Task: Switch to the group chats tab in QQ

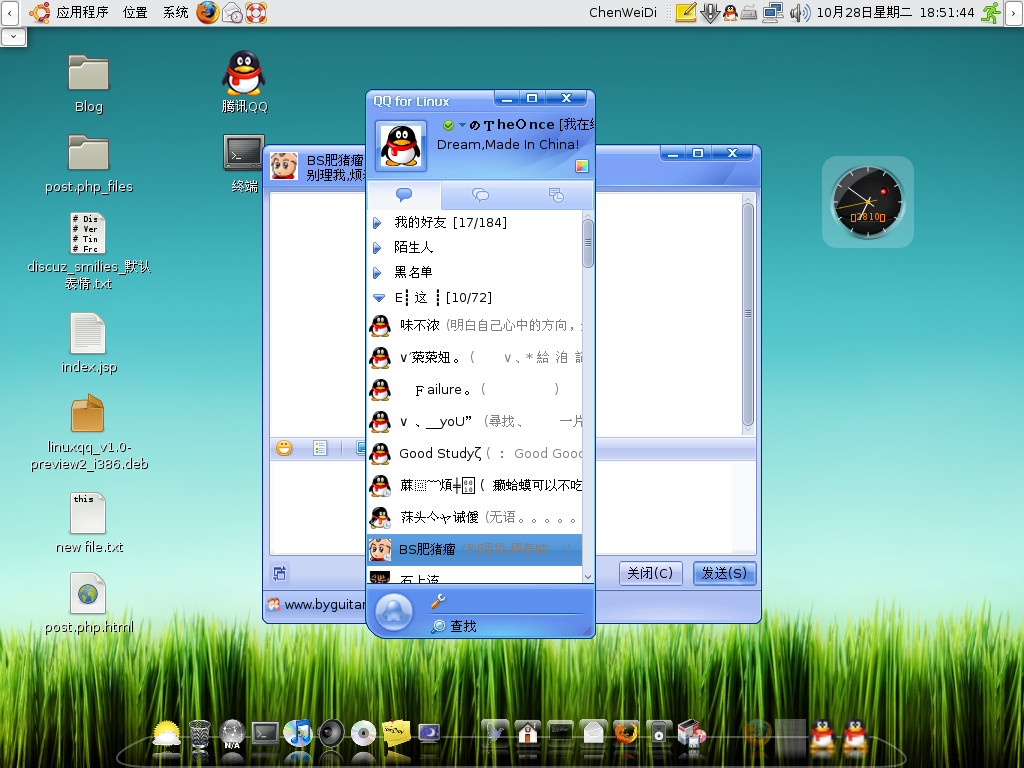Action: [x=480, y=195]
